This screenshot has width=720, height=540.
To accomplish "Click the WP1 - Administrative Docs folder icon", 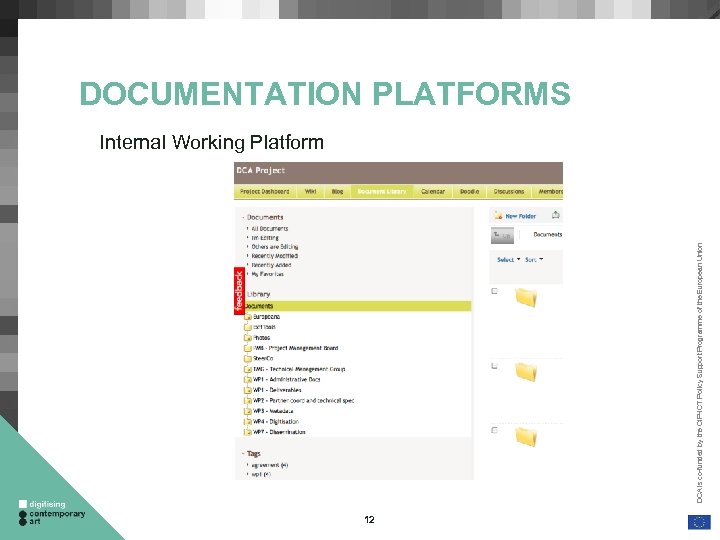I will [x=248, y=380].
